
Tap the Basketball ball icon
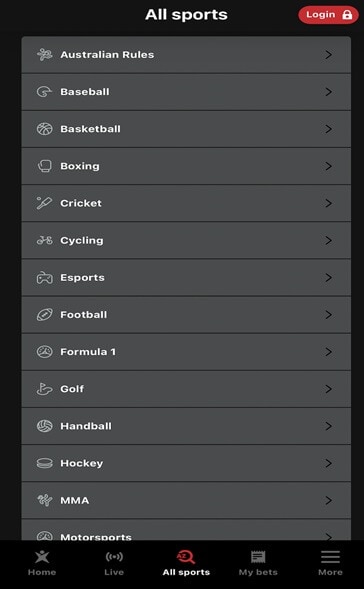(44, 129)
